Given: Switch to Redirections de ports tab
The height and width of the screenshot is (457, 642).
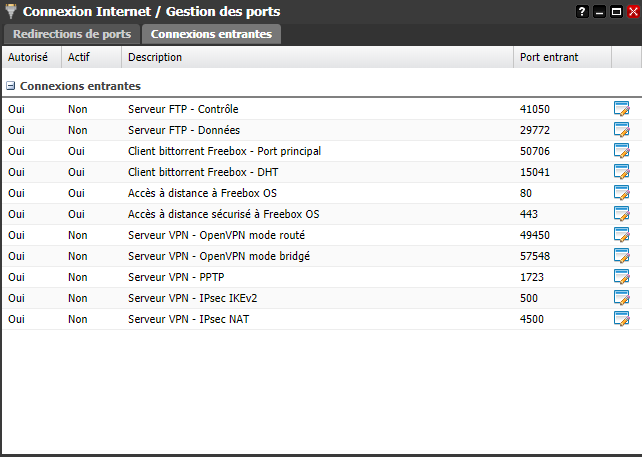Looking at the screenshot, I should [x=72, y=34].
